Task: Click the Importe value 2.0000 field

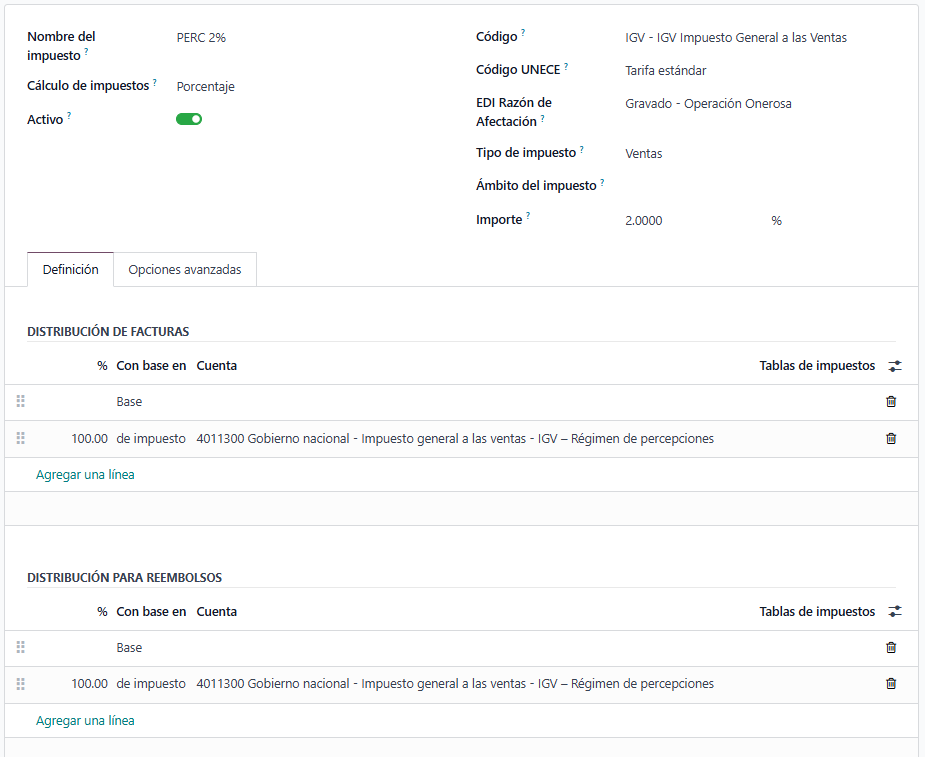Action: (x=690, y=221)
